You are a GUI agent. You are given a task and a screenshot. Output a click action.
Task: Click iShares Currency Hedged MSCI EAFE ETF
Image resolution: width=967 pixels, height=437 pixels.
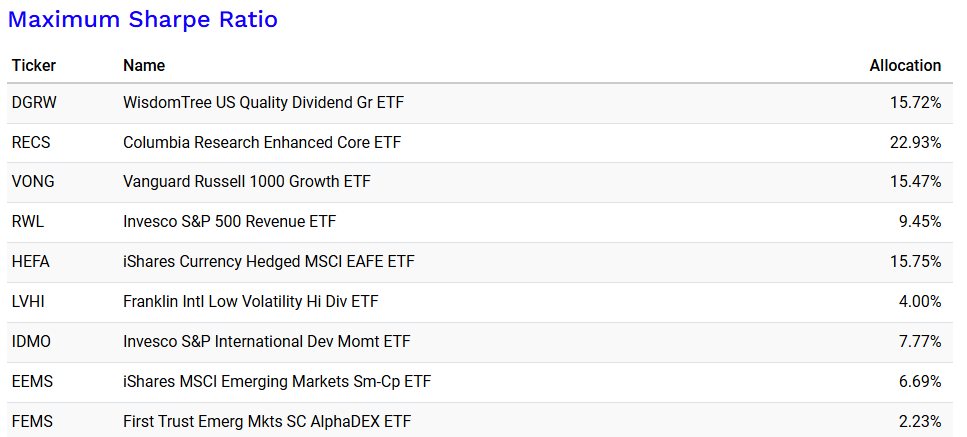pyautogui.click(x=268, y=262)
